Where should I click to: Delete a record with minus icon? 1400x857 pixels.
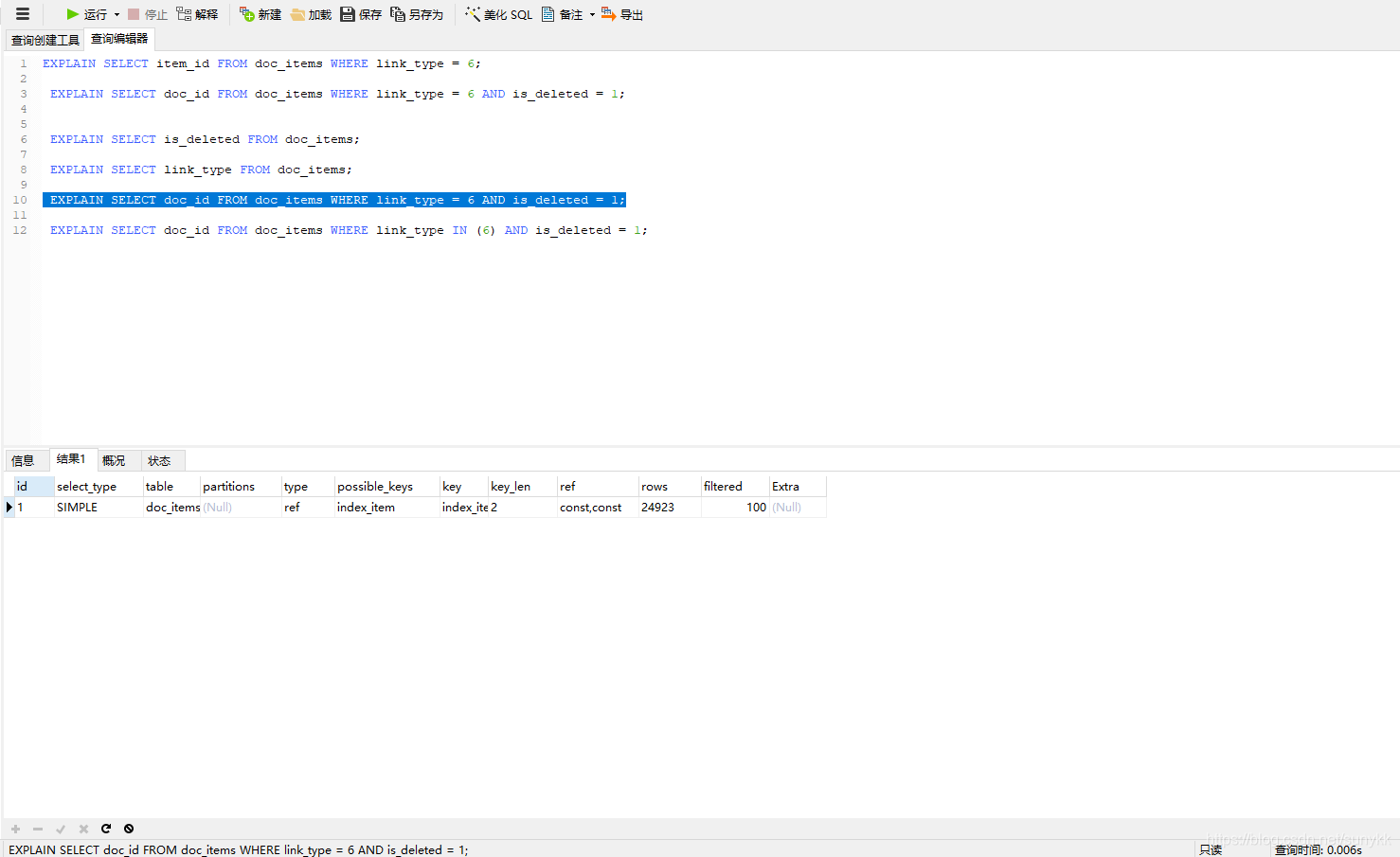(x=38, y=829)
